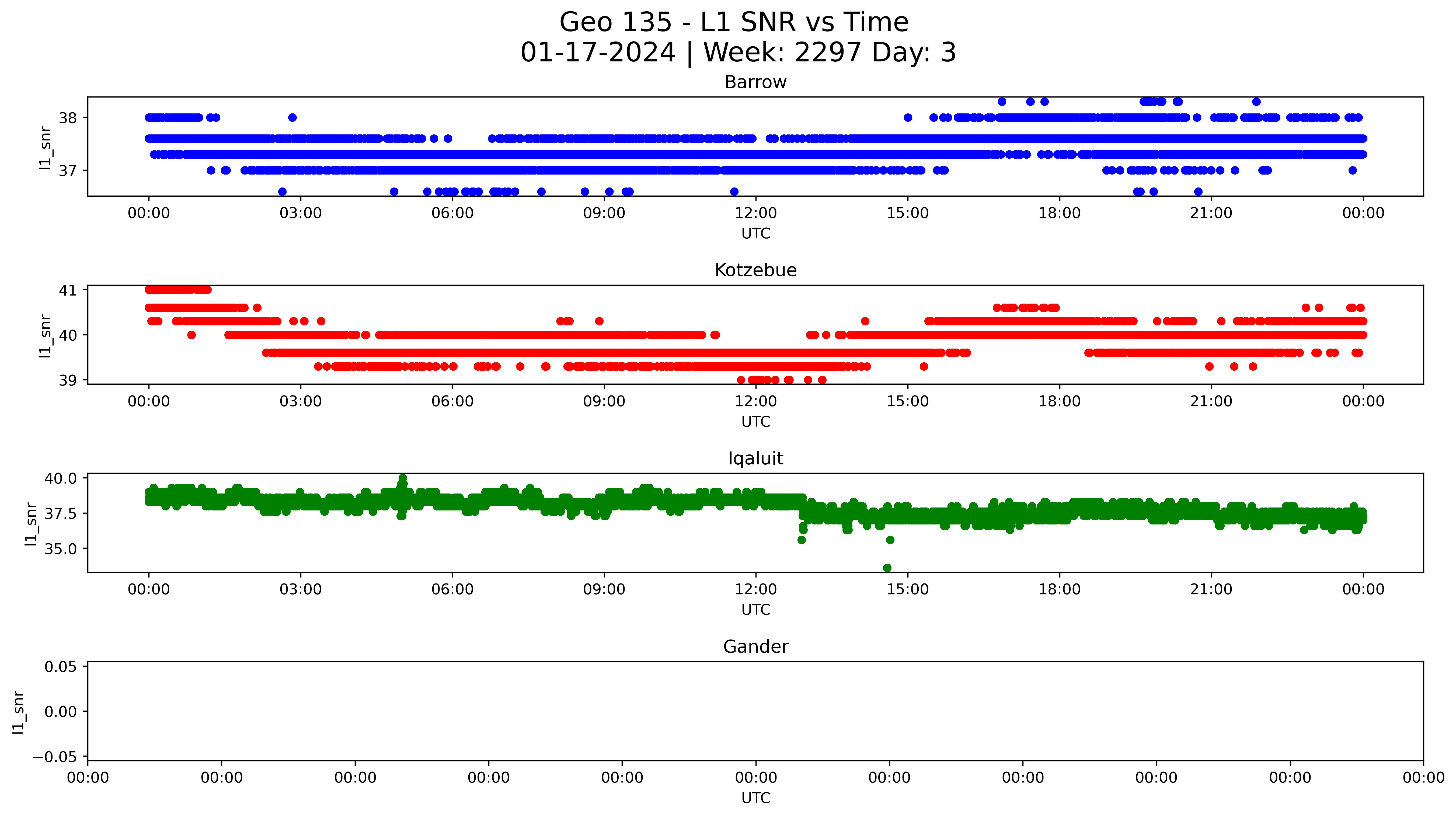Click the '15:00' x-axis tick under Kotzebue plot
The image size is (1456, 817).
[908, 401]
